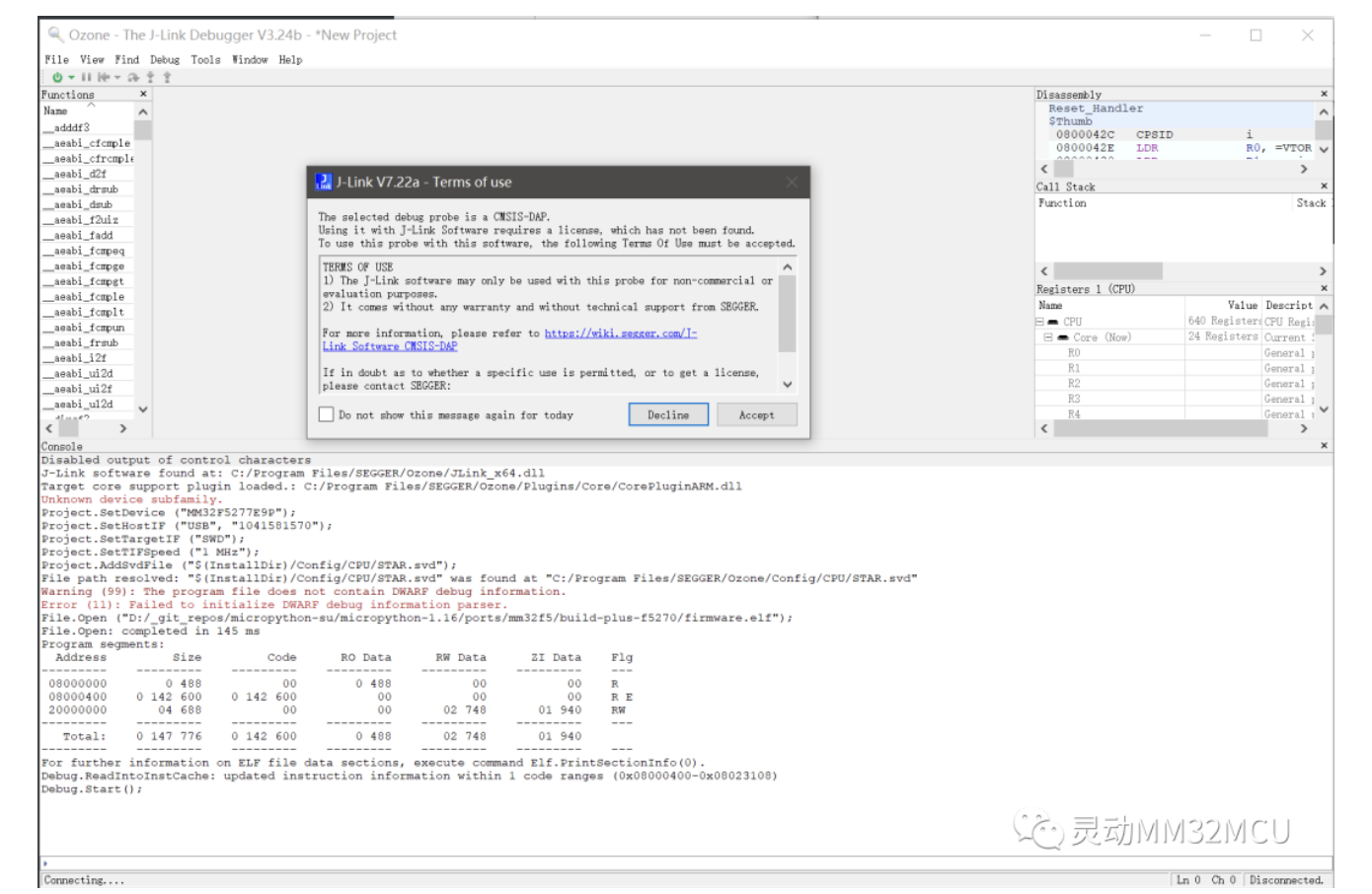Select register R0 row

(1175, 352)
